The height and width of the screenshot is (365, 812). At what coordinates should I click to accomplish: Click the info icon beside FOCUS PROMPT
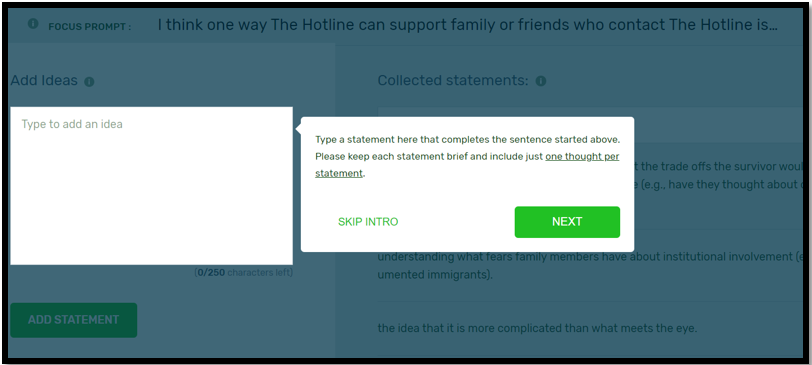tap(33, 24)
